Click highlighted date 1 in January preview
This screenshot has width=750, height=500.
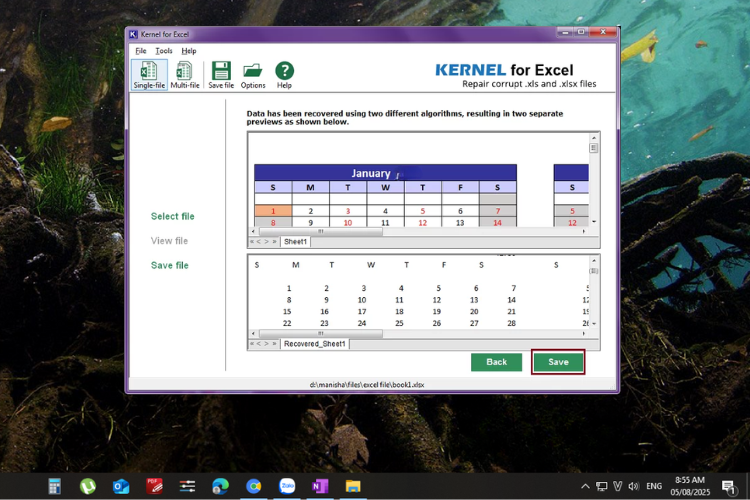[x=273, y=211]
